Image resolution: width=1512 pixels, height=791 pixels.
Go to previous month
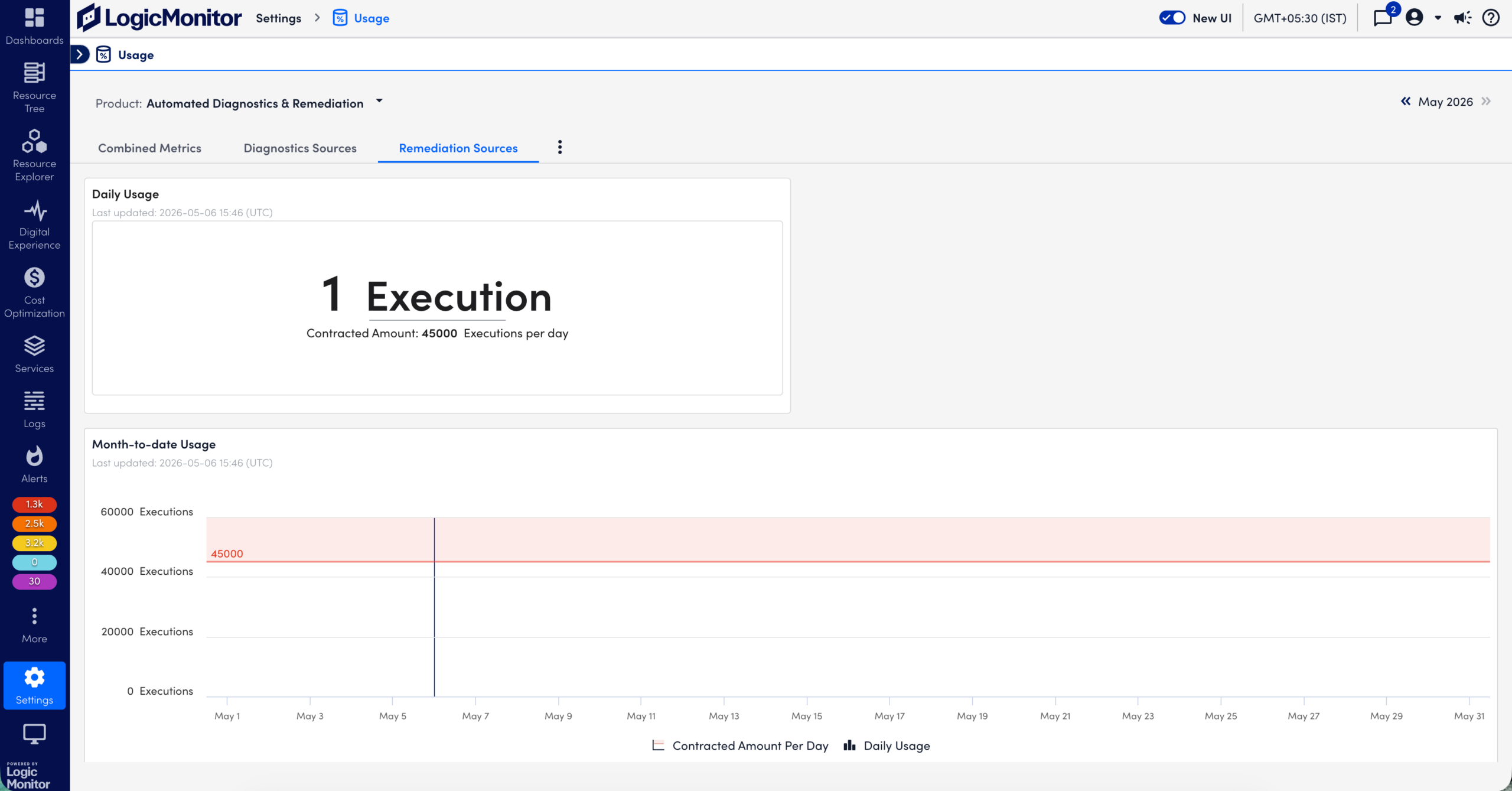tap(1406, 101)
